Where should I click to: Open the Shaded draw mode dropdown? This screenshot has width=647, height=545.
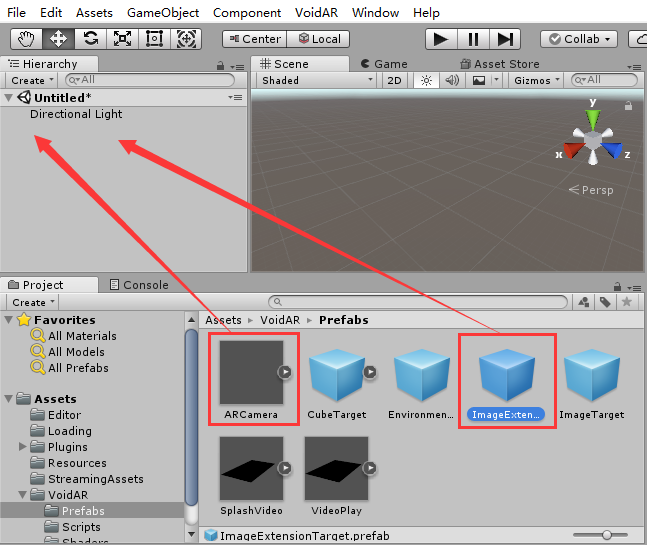click(314, 80)
